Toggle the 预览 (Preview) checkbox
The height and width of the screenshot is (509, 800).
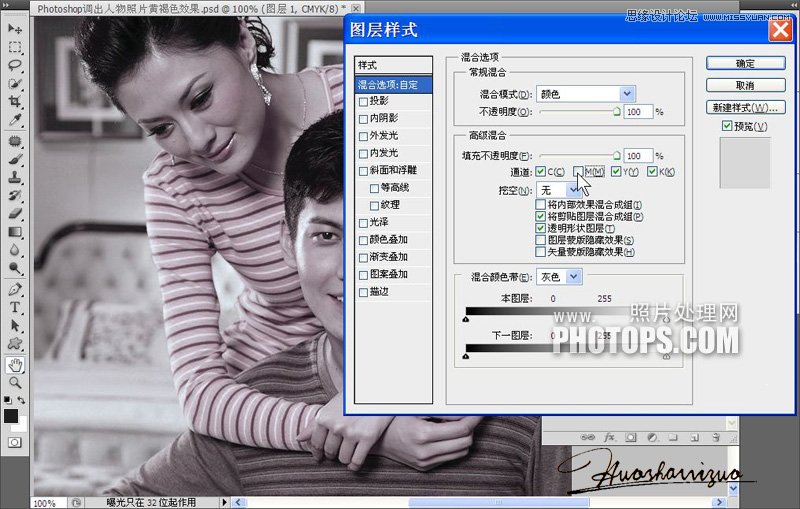(x=727, y=125)
